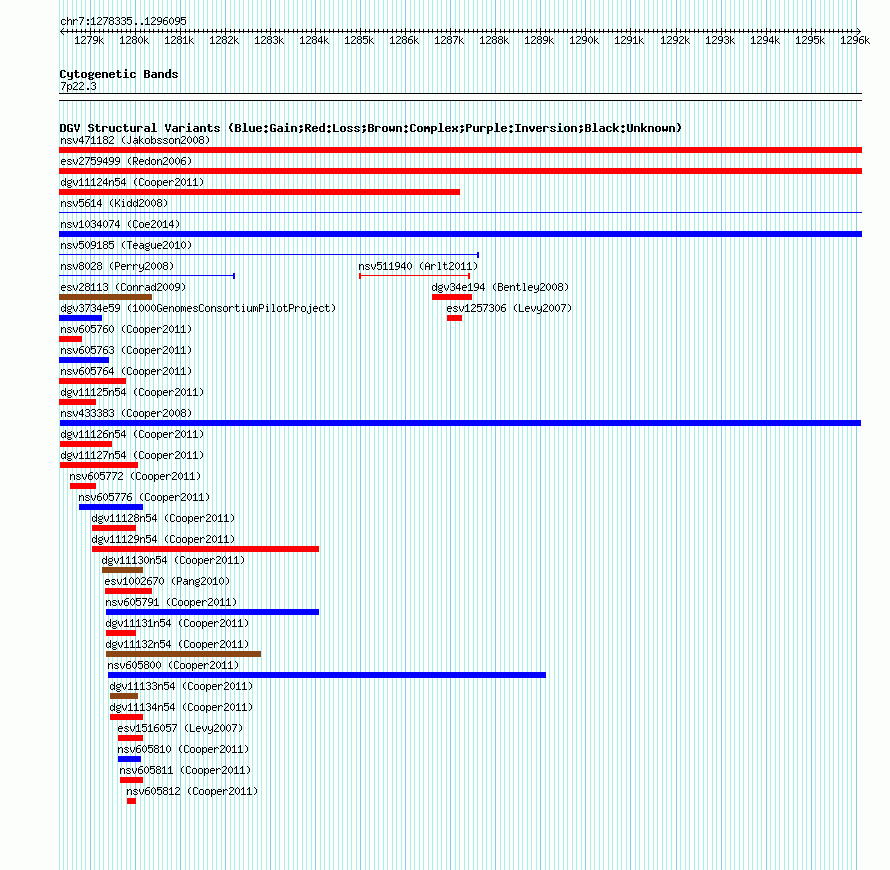Click the red bar under nsv471182

click(460, 150)
